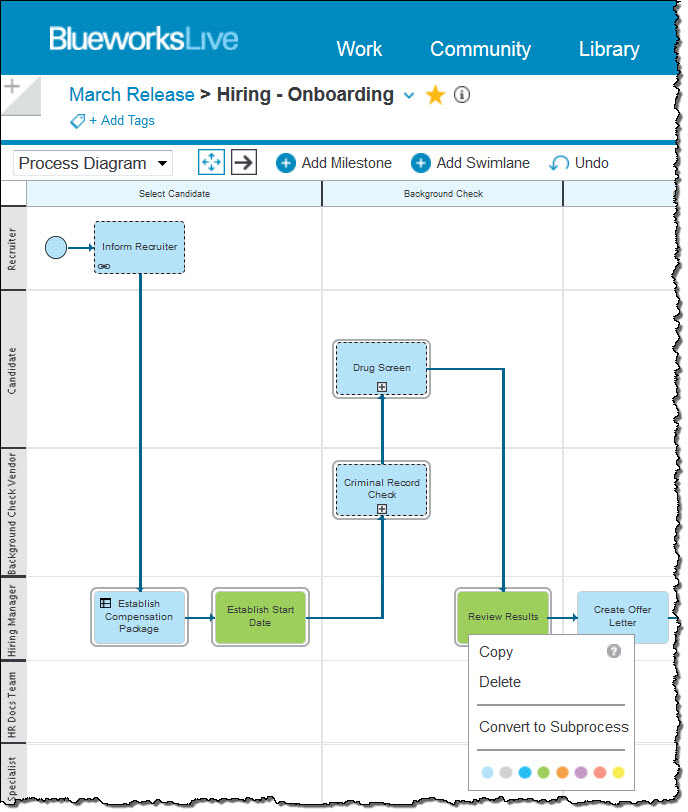Pick the purple color swatch
The height and width of the screenshot is (812, 688).
tap(581, 773)
